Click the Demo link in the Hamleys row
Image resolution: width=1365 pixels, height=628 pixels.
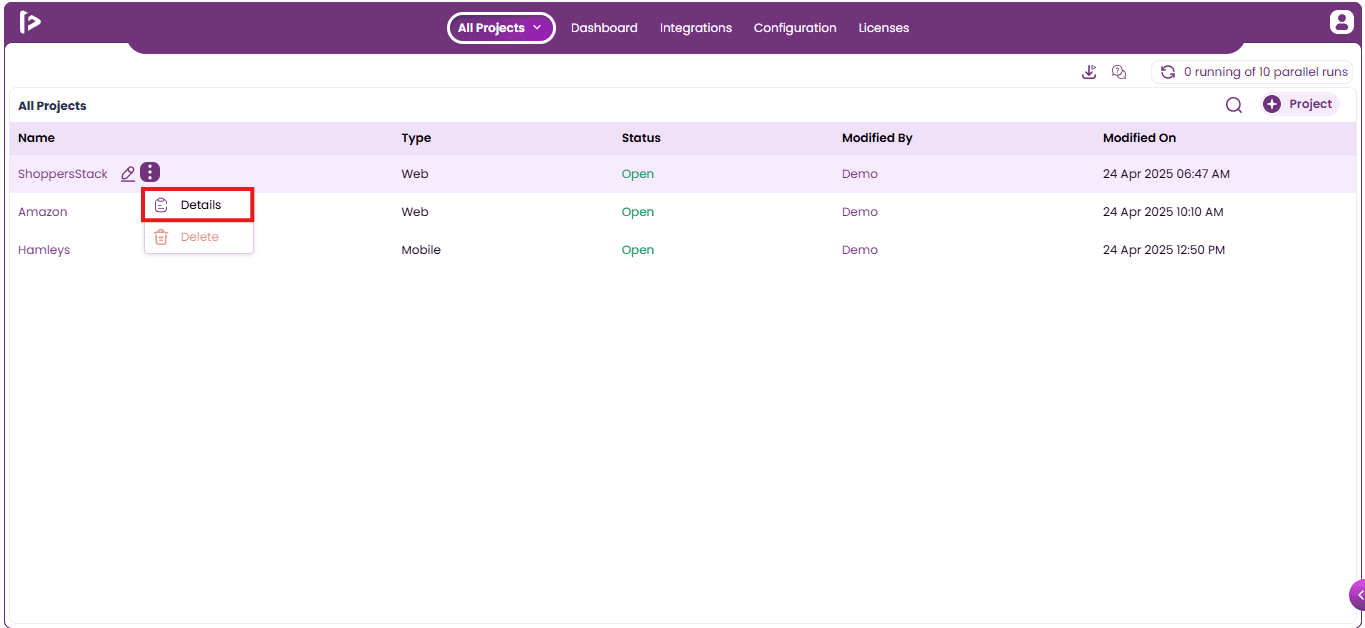tap(860, 250)
